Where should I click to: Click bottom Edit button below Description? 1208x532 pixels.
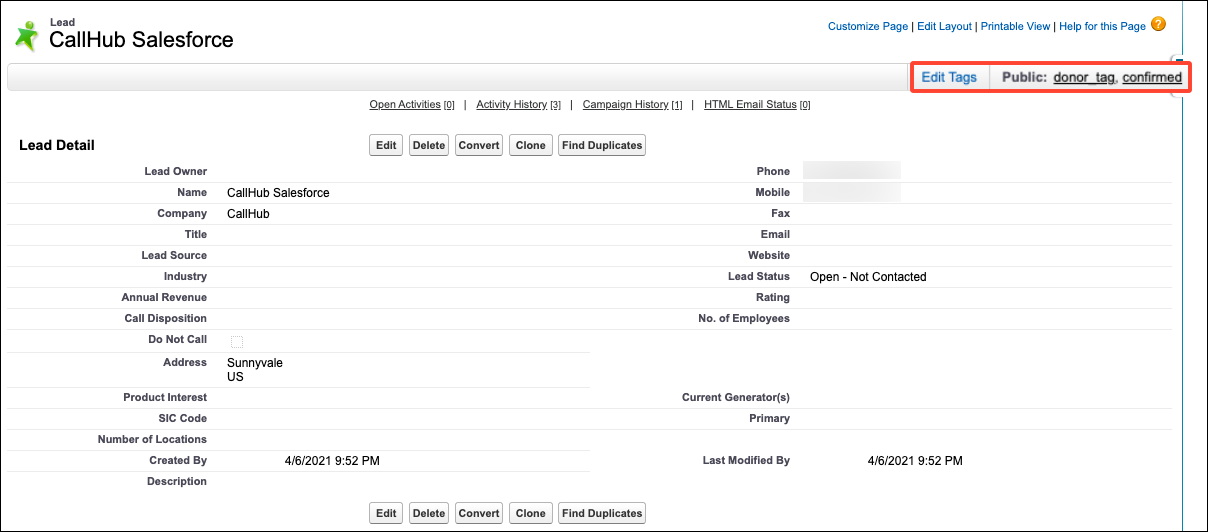coord(386,513)
